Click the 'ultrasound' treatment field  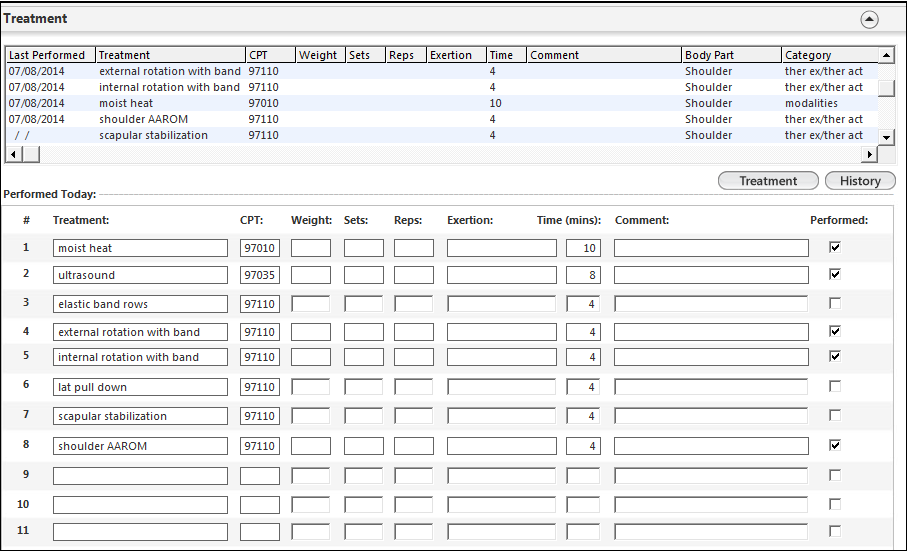(141, 275)
